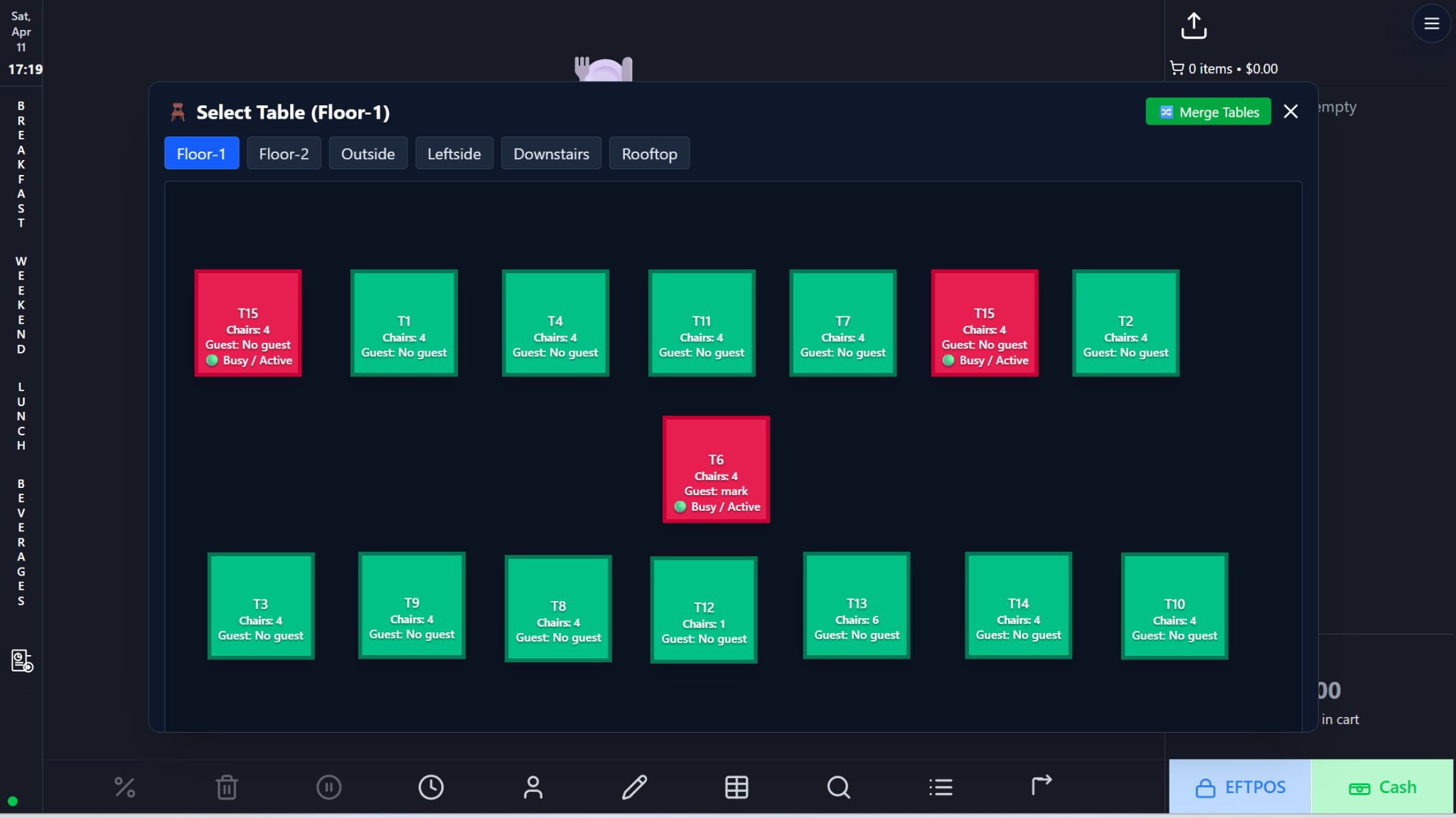The height and width of the screenshot is (818, 1456).
Task: Open the clock history icon
Action: point(431,787)
